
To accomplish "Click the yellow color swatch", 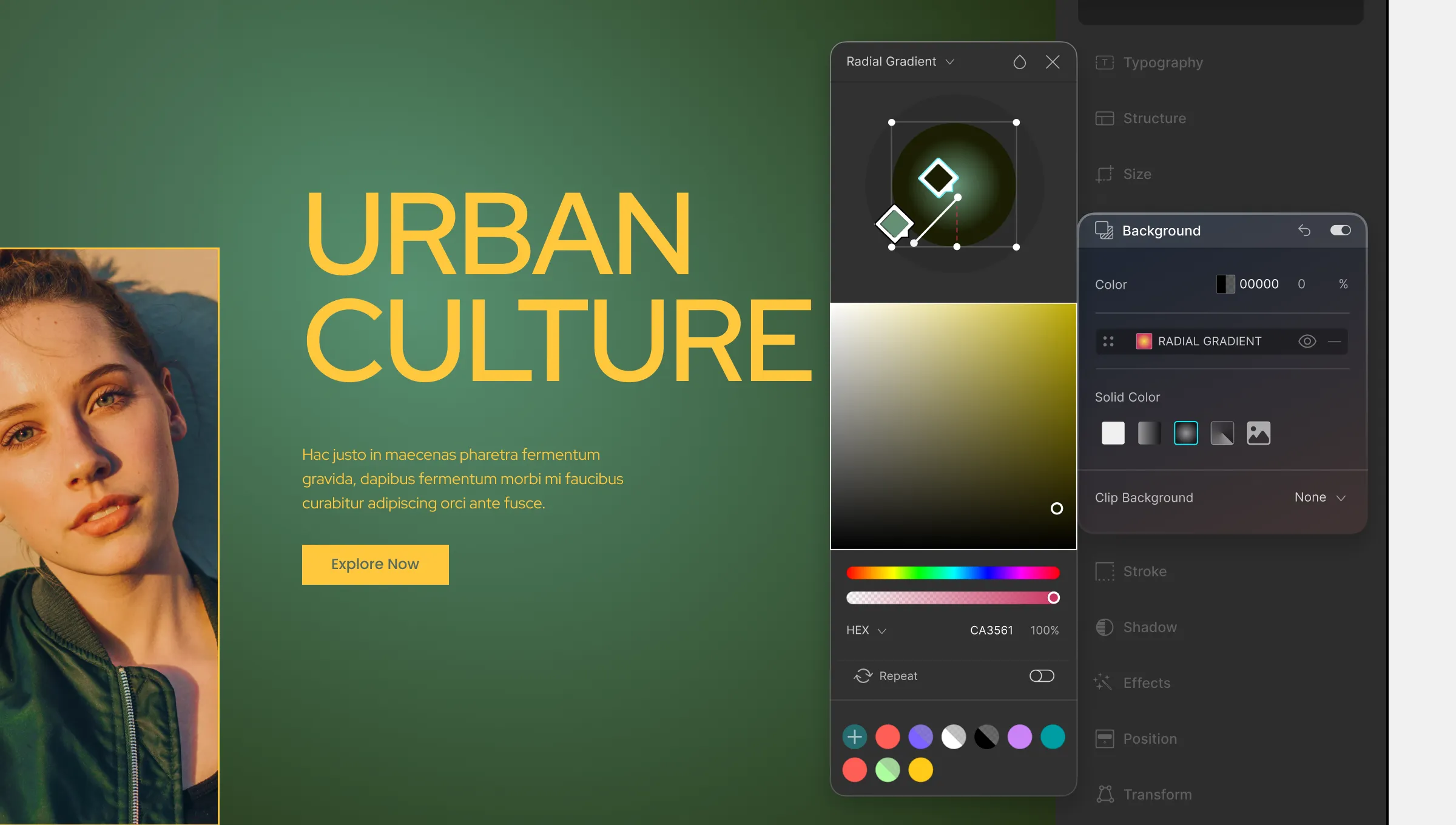I will [920, 770].
